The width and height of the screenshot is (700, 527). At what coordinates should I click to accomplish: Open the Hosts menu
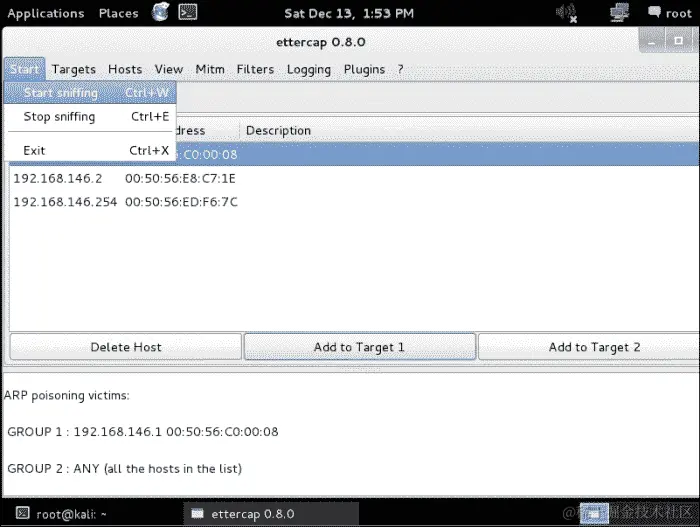click(125, 69)
